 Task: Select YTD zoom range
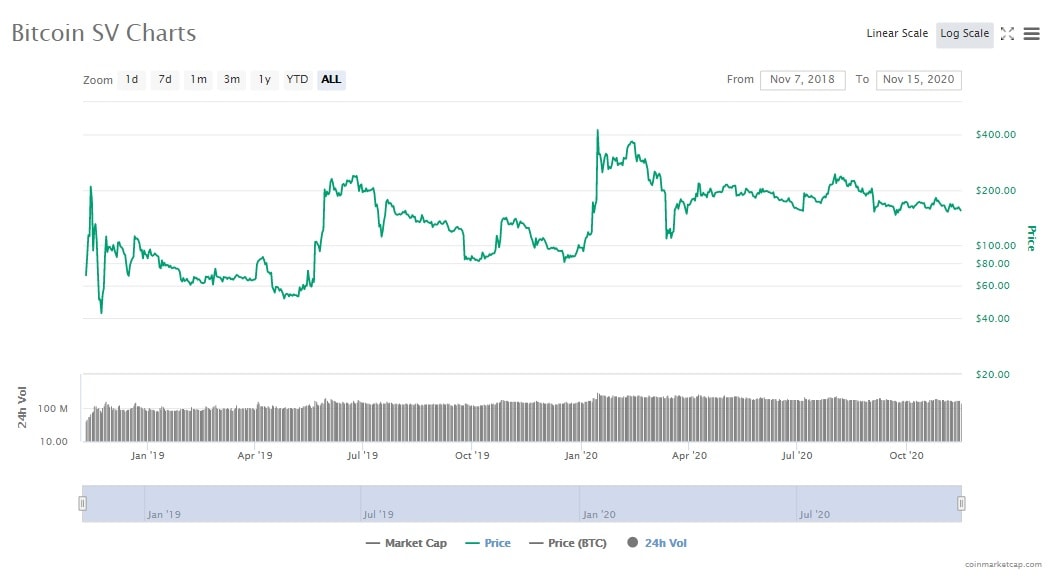coord(297,79)
